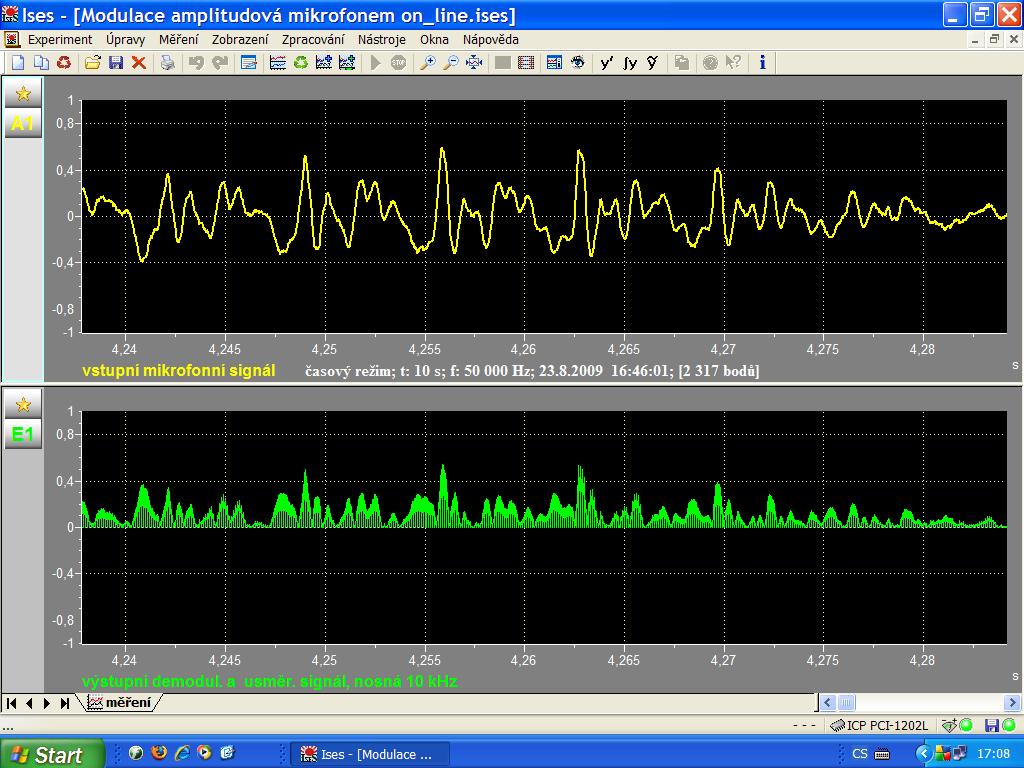This screenshot has height=768, width=1024.
Task: Click the undo arrow toolbar icon
Action: [x=197, y=63]
